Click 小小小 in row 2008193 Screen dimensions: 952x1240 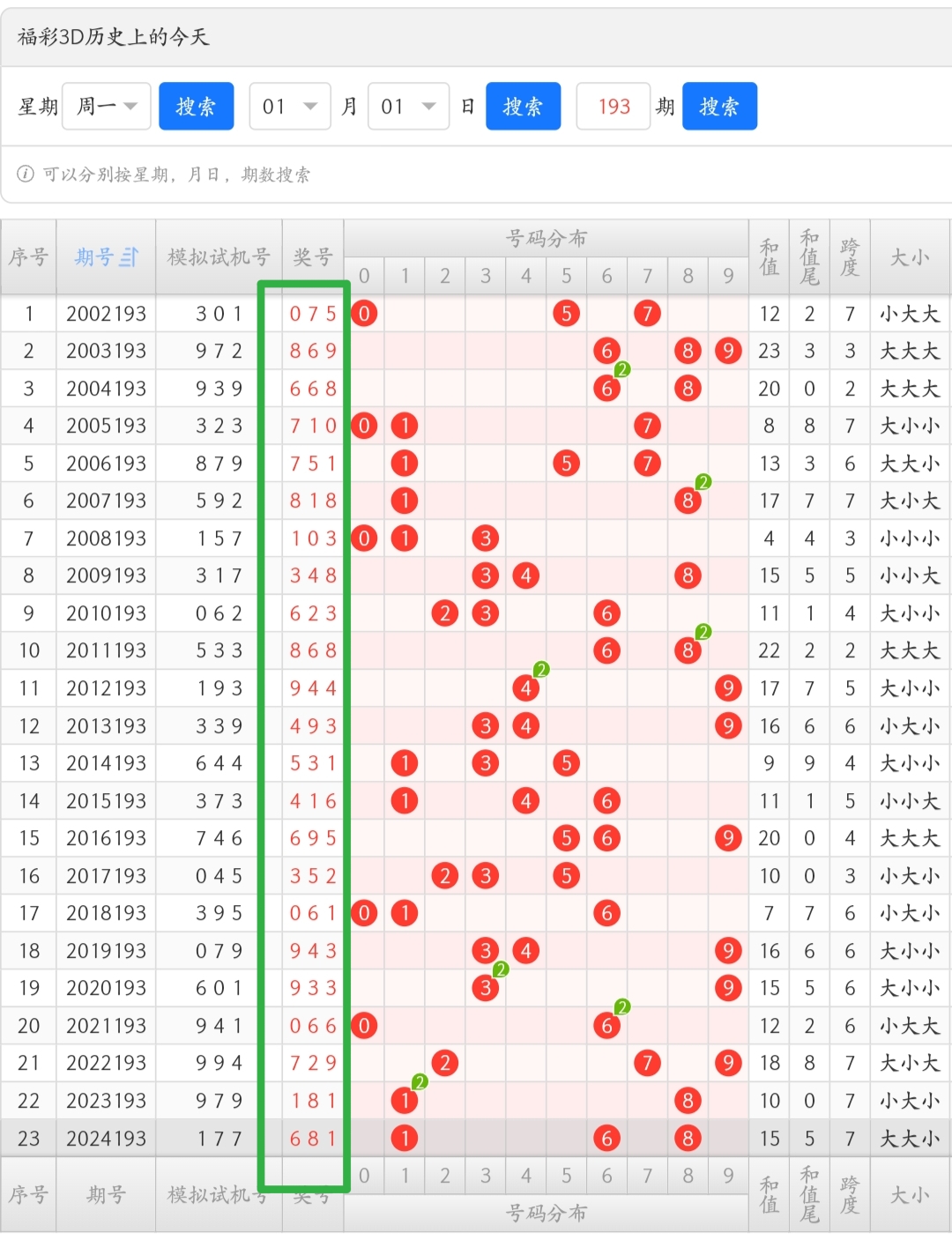(910, 538)
